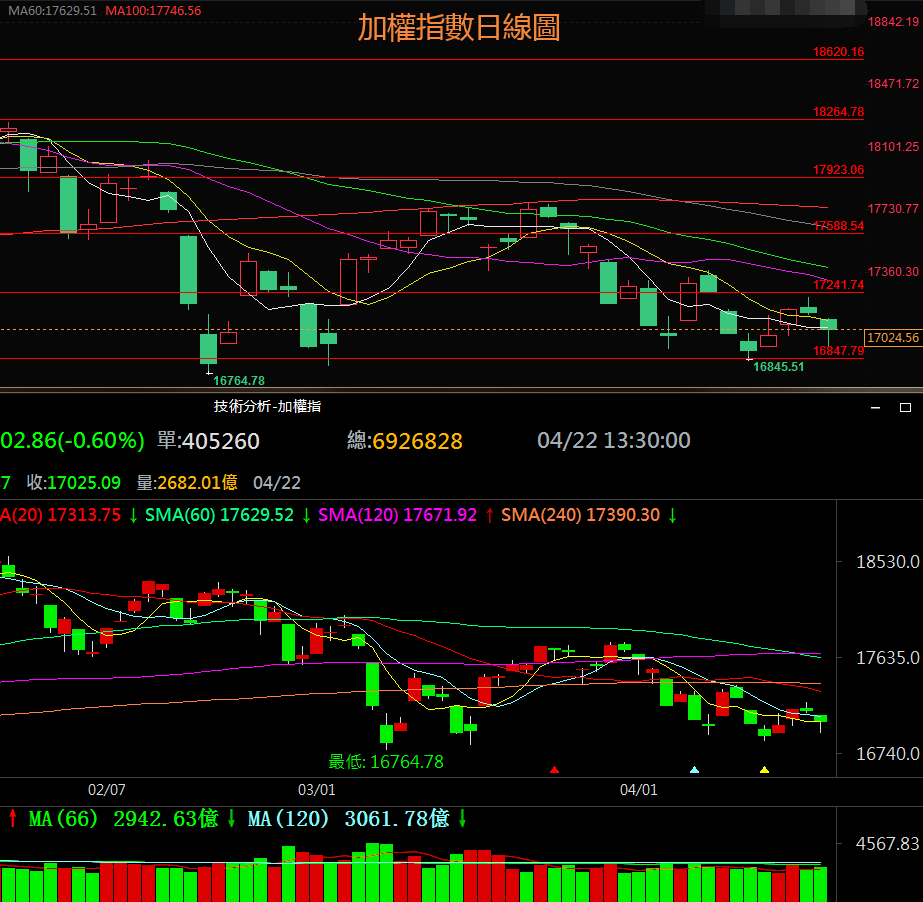
Task: Click the 03/01 date label on axis
Action: [316, 789]
